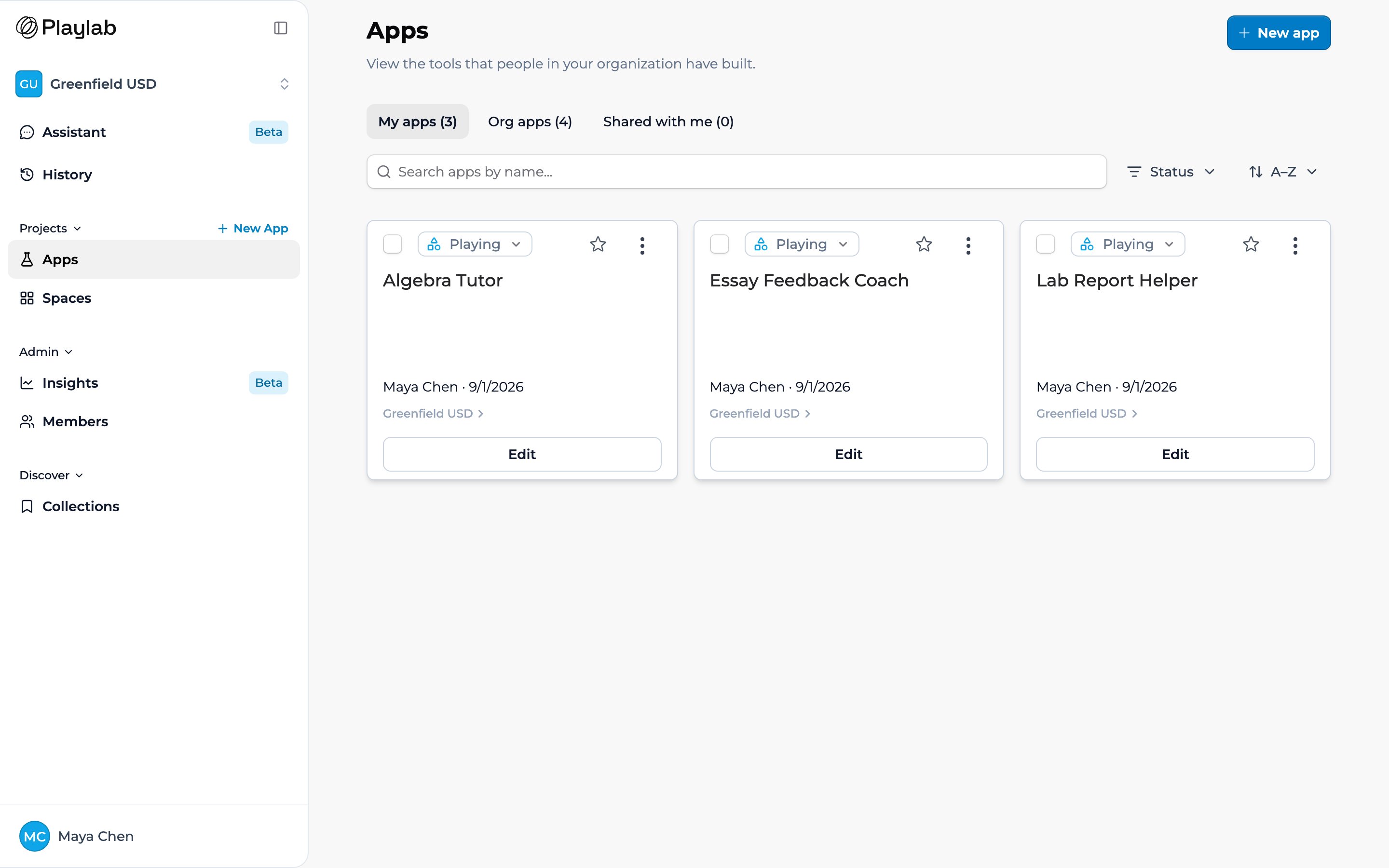Open the Greenfield USD organization switcher
Screen dimensions: 1389x868
(x=154, y=84)
